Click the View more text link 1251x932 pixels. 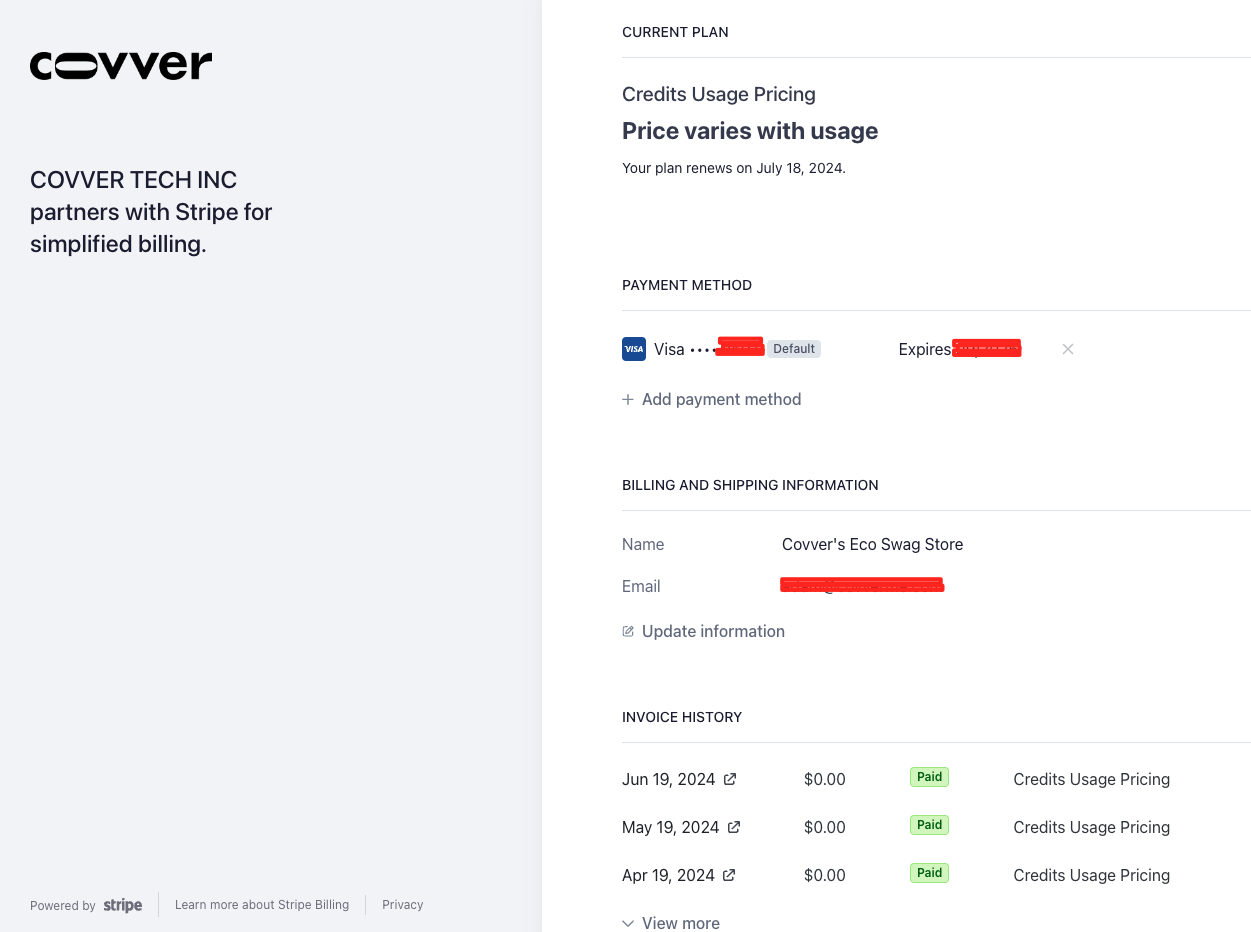[681, 923]
